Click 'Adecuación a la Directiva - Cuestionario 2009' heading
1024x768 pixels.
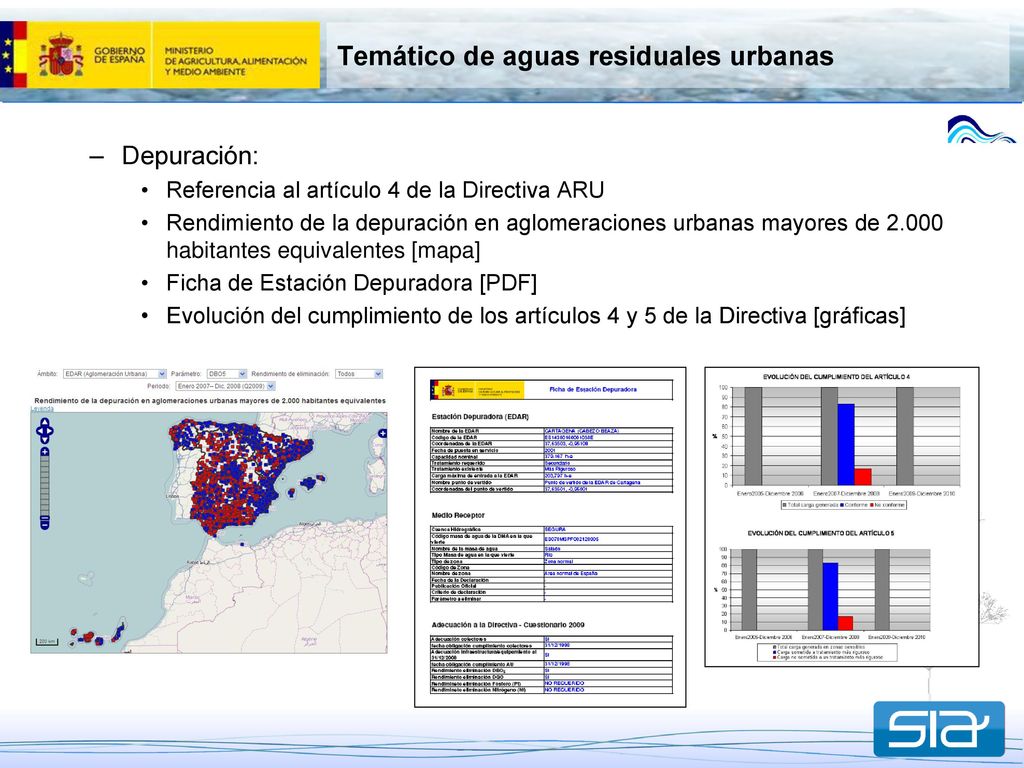(x=508, y=625)
